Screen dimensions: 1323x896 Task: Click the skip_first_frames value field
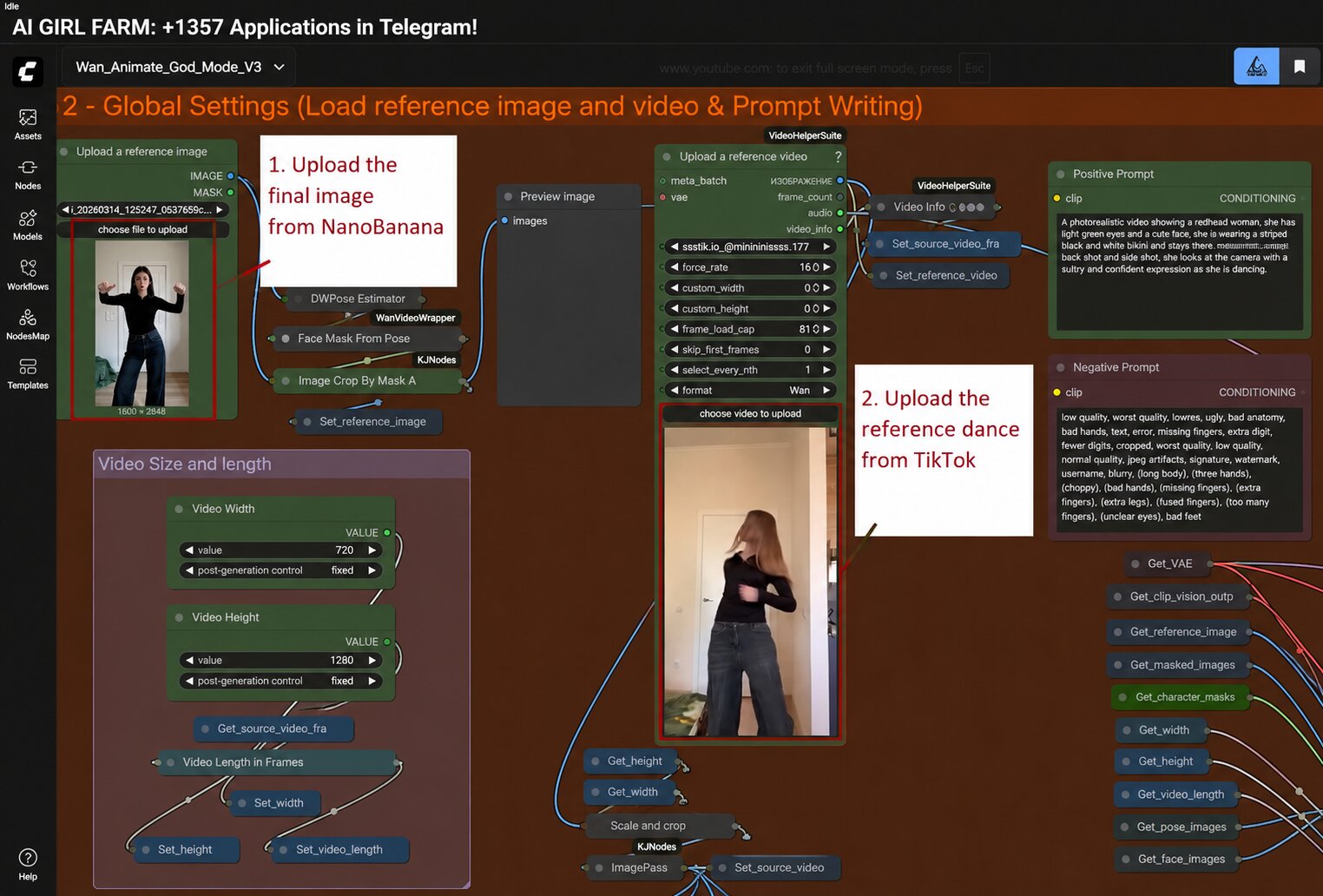click(x=750, y=350)
